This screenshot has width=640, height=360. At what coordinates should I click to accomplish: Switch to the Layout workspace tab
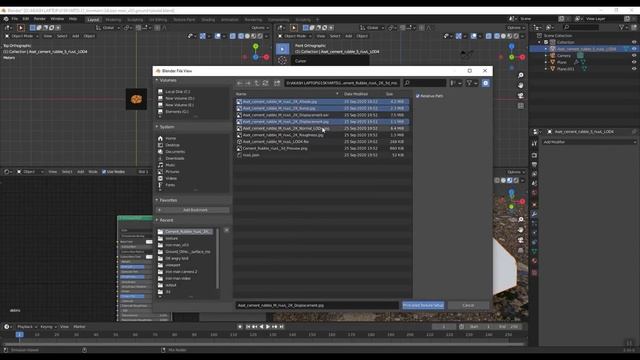[x=93, y=19]
